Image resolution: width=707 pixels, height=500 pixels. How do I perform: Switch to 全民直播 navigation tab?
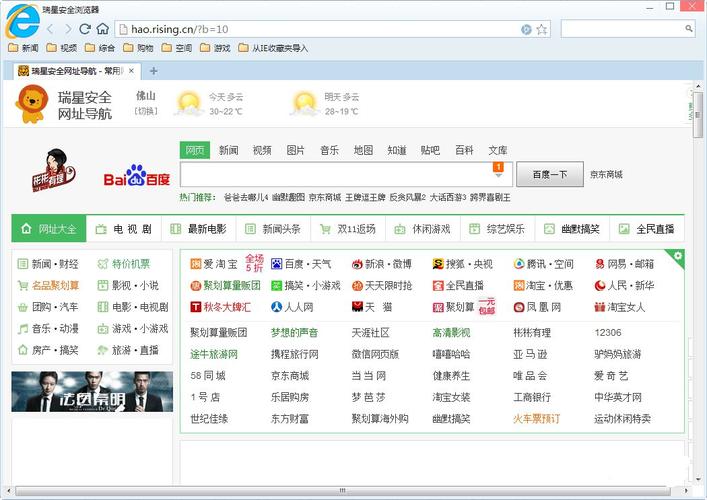click(x=647, y=229)
